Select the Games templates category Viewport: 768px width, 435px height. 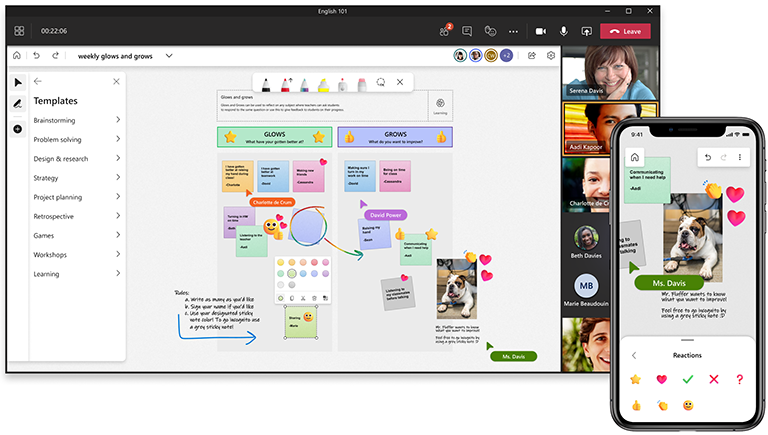[x=118, y=235]
